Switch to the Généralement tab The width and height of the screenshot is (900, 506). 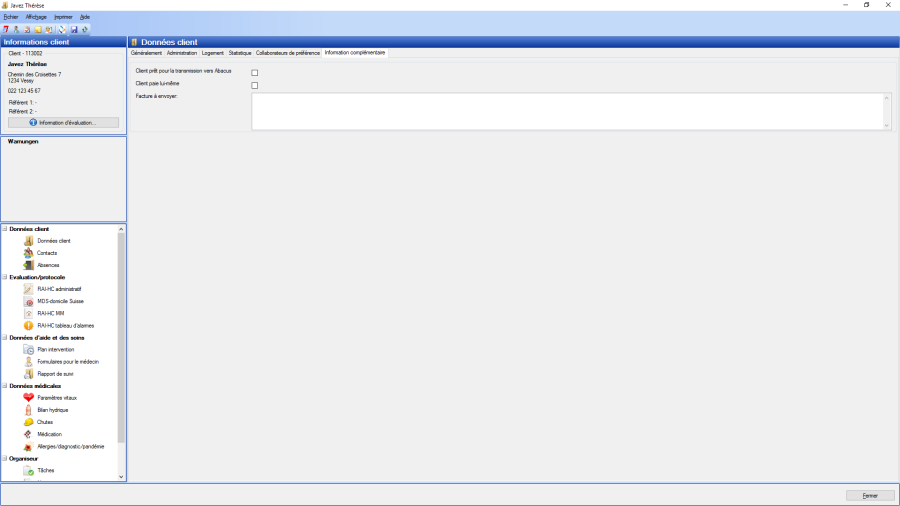tap(146, 53)
